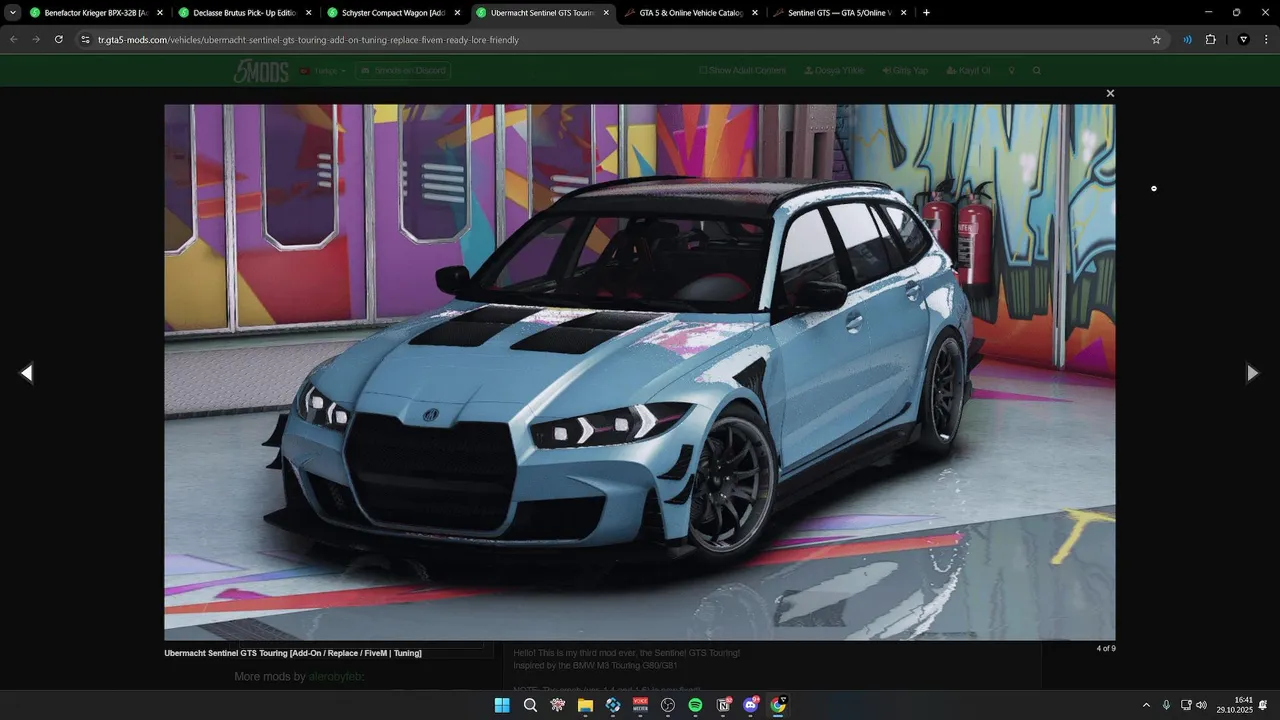Open the Voicemeeter taskbar app
Screen dimensions: 1280x720
(x=640, y=705)
